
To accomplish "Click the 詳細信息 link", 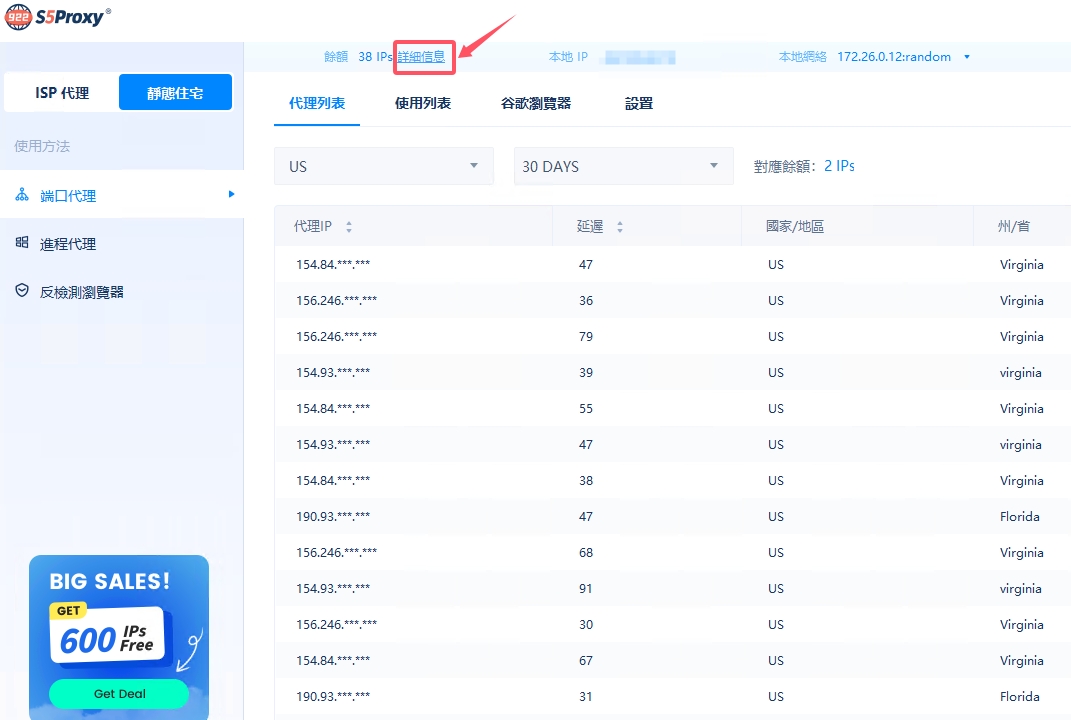I will [421, 57].
